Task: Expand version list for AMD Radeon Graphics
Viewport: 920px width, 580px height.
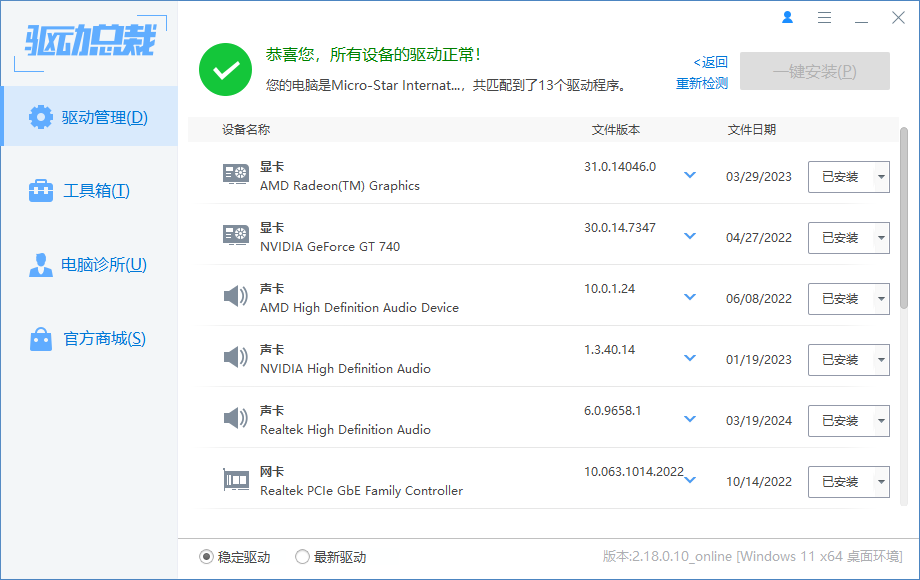Action: pyautogui.click(x=689, y=175)
